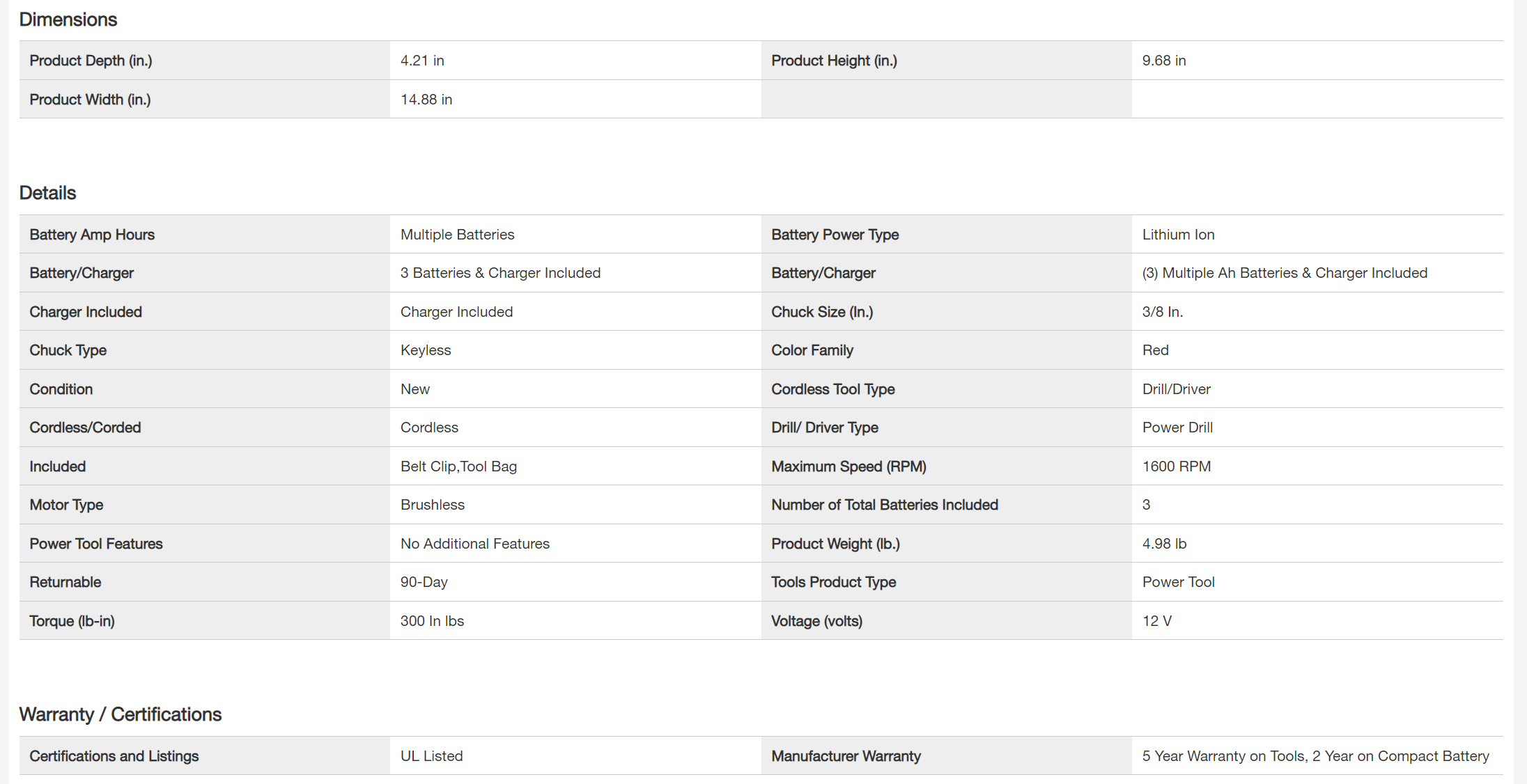Viewport: 1527px width, 784px height.
Task: Click the Color Family label
Action: pyautogui.click(x=812, y=350)
